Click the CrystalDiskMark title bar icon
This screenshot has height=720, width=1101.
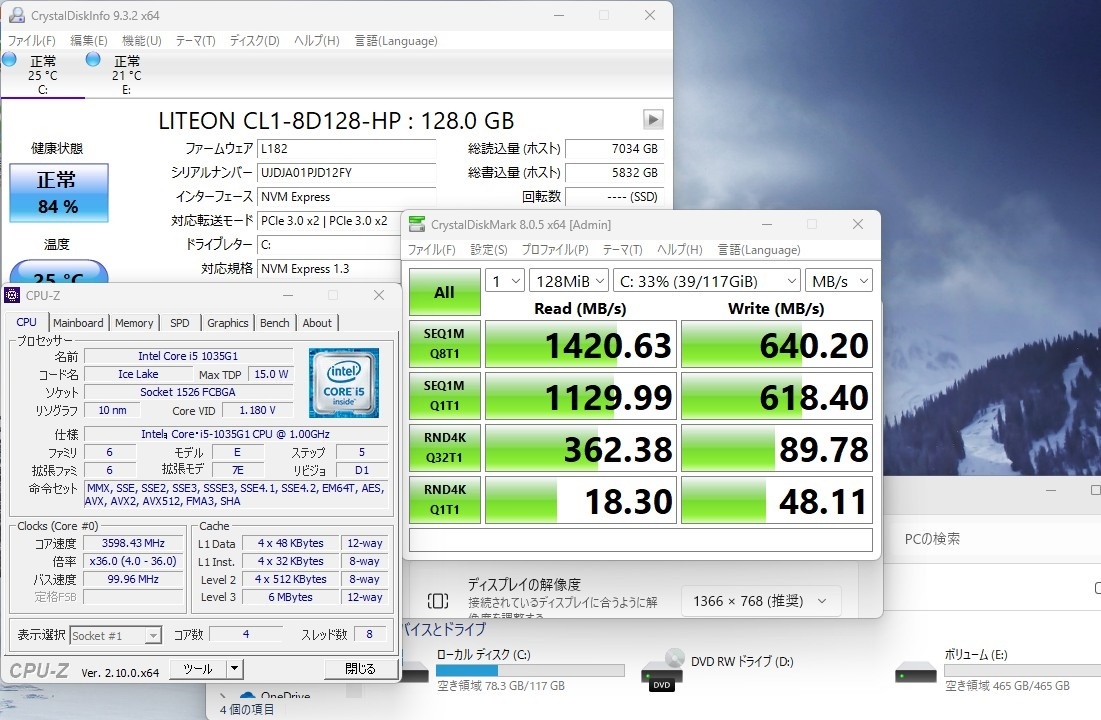pos(417,224)
